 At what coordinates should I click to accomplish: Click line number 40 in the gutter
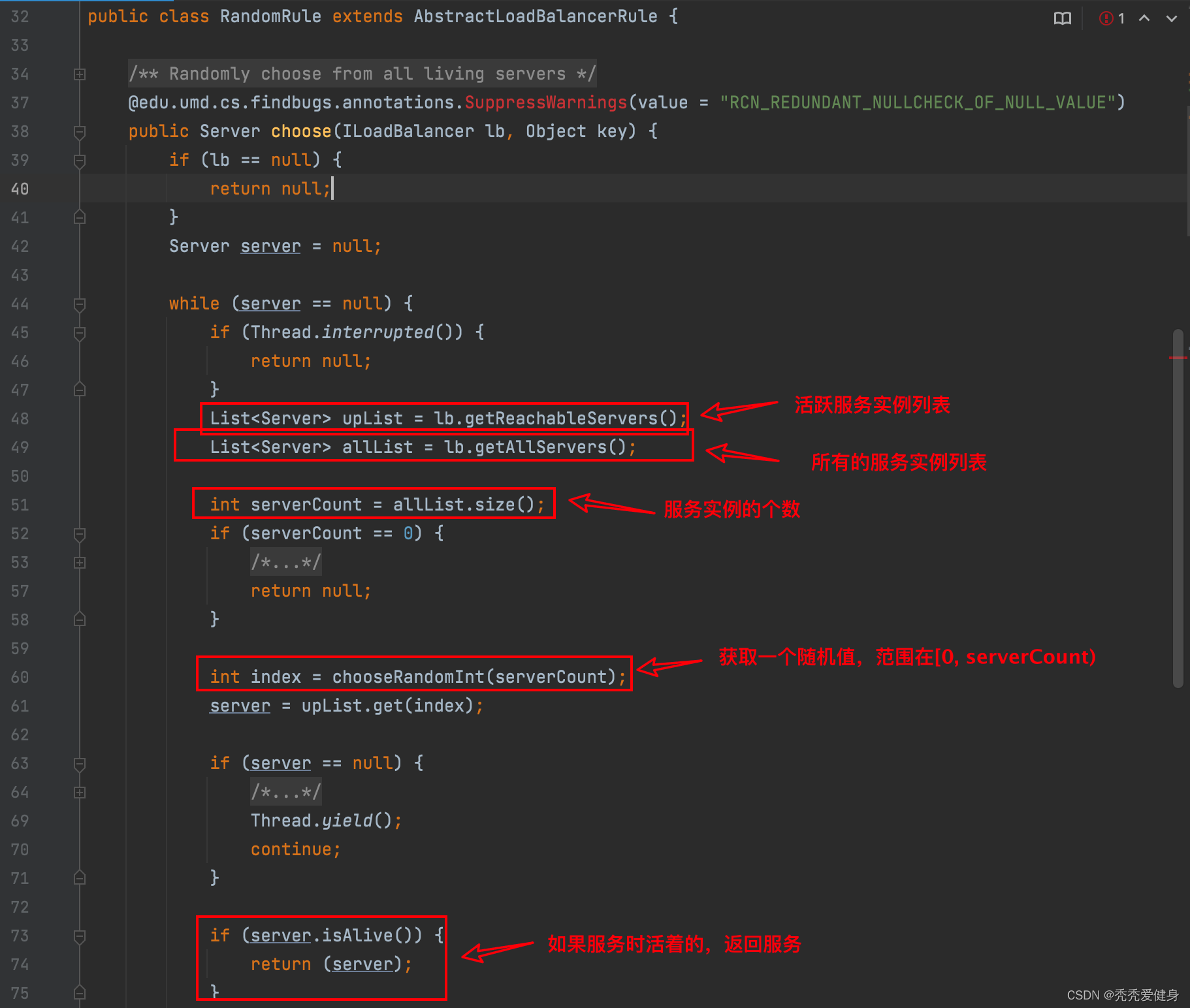[x=20, y=189]
